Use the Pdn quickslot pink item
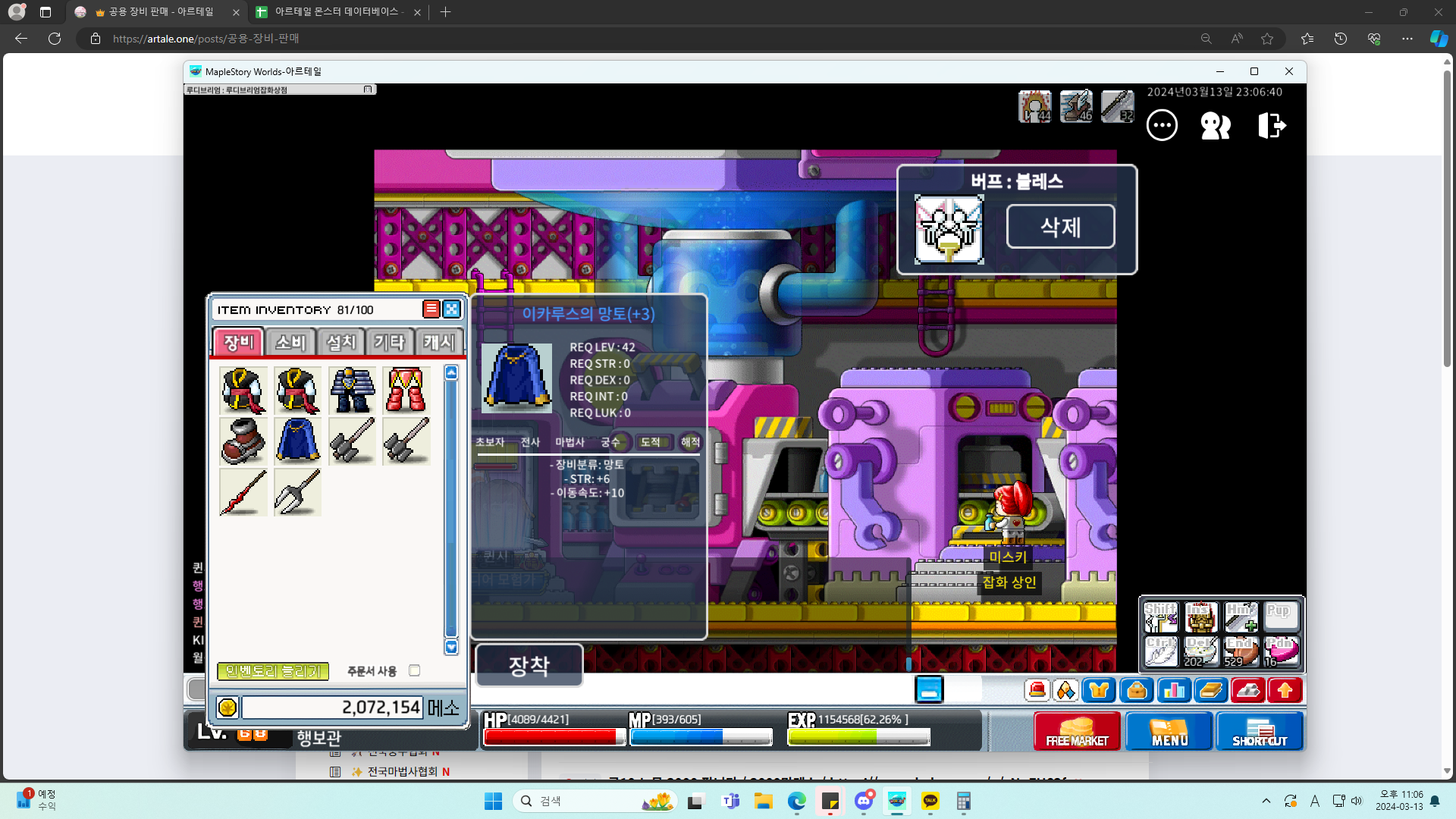1456x819 pixels. 1282,651
